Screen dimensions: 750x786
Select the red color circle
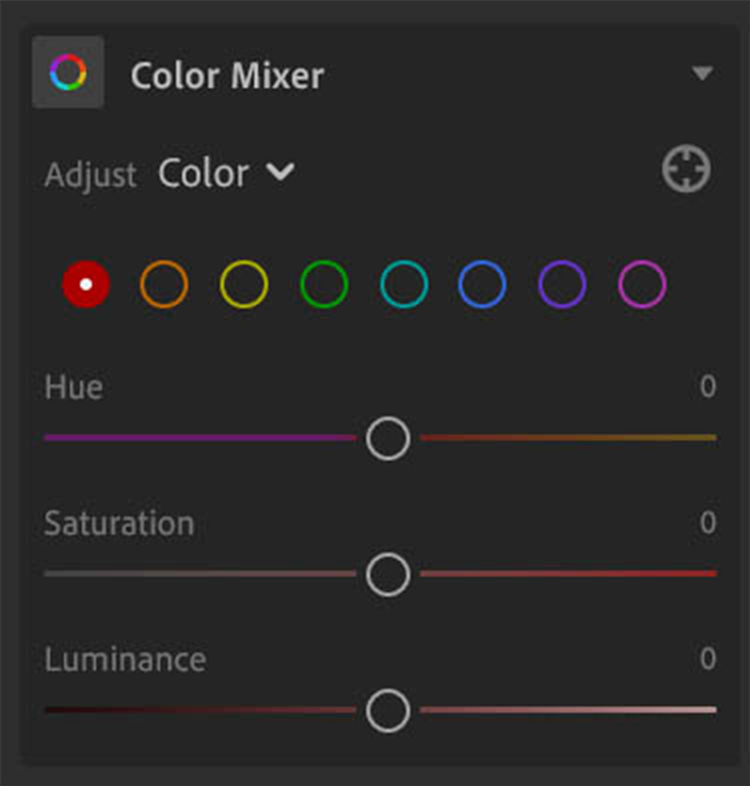coord(86,284)
